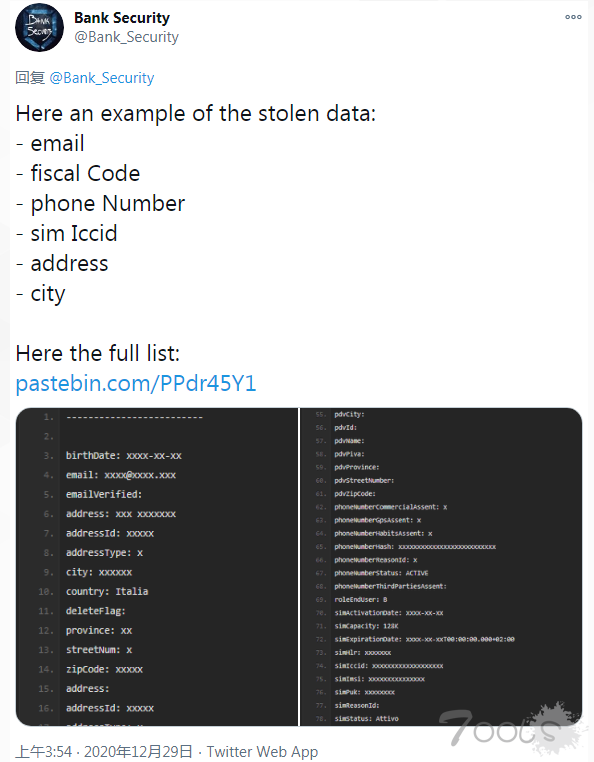The height and width of the screenshot is (762, 594).
Task: Click the Twitter Web App source link
Action: click(262, 751)
